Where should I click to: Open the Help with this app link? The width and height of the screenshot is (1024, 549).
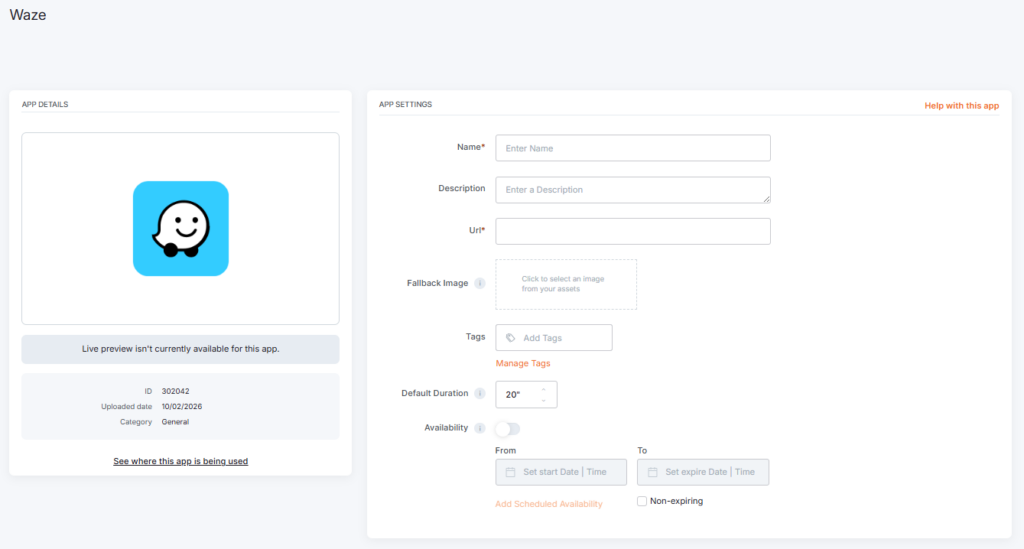click(x=961, y=105)
